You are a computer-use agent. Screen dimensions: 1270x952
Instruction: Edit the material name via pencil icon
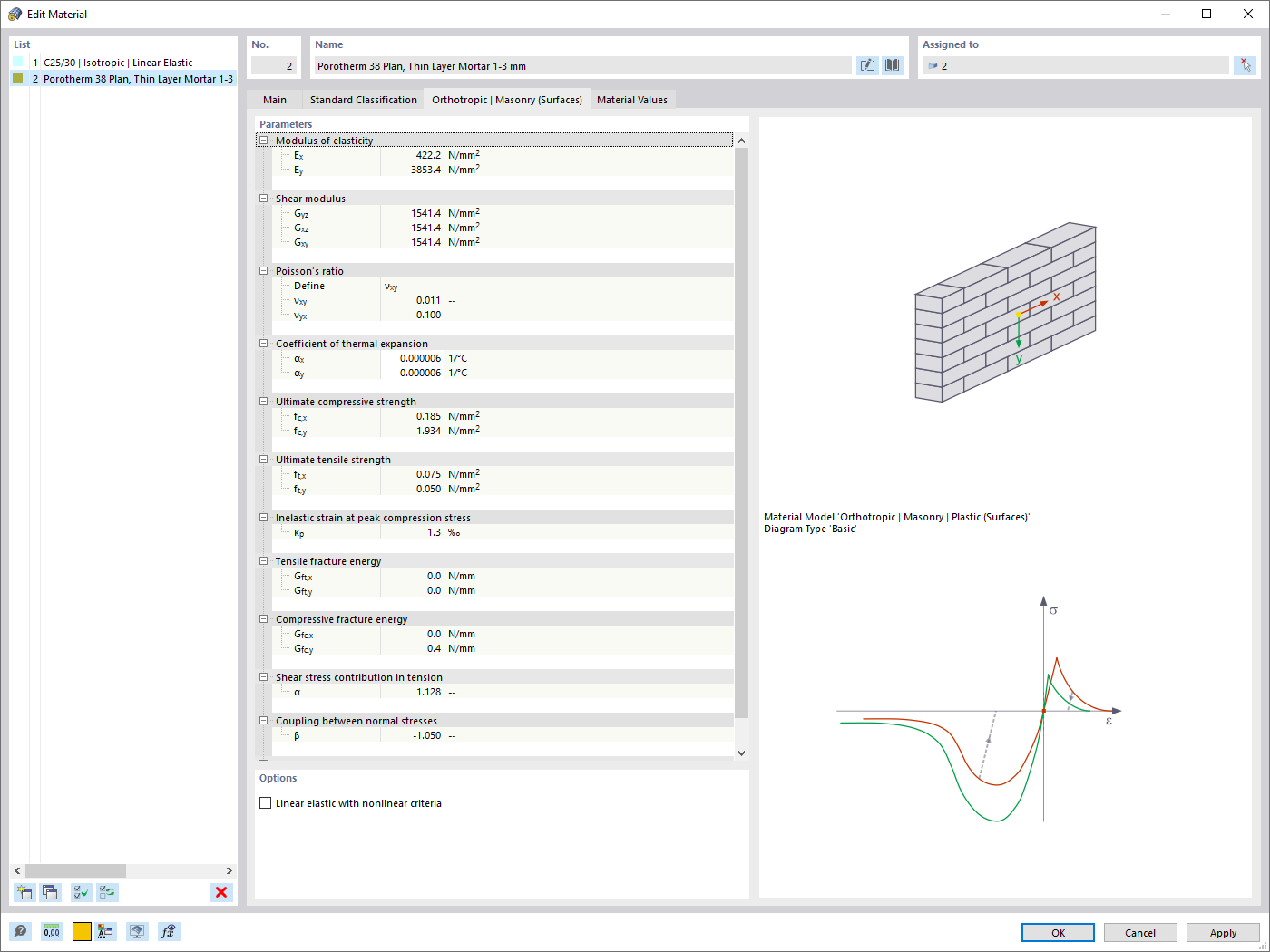pyautogui.click(x=867, y=64)
